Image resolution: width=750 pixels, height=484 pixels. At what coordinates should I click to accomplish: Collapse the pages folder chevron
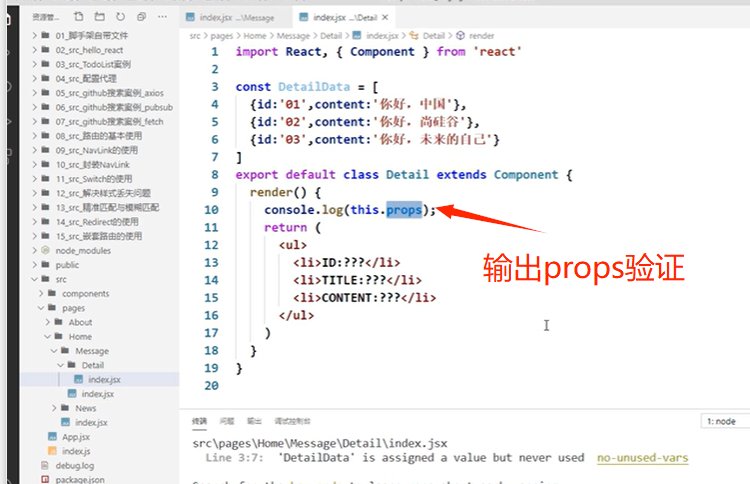[41, 308]
